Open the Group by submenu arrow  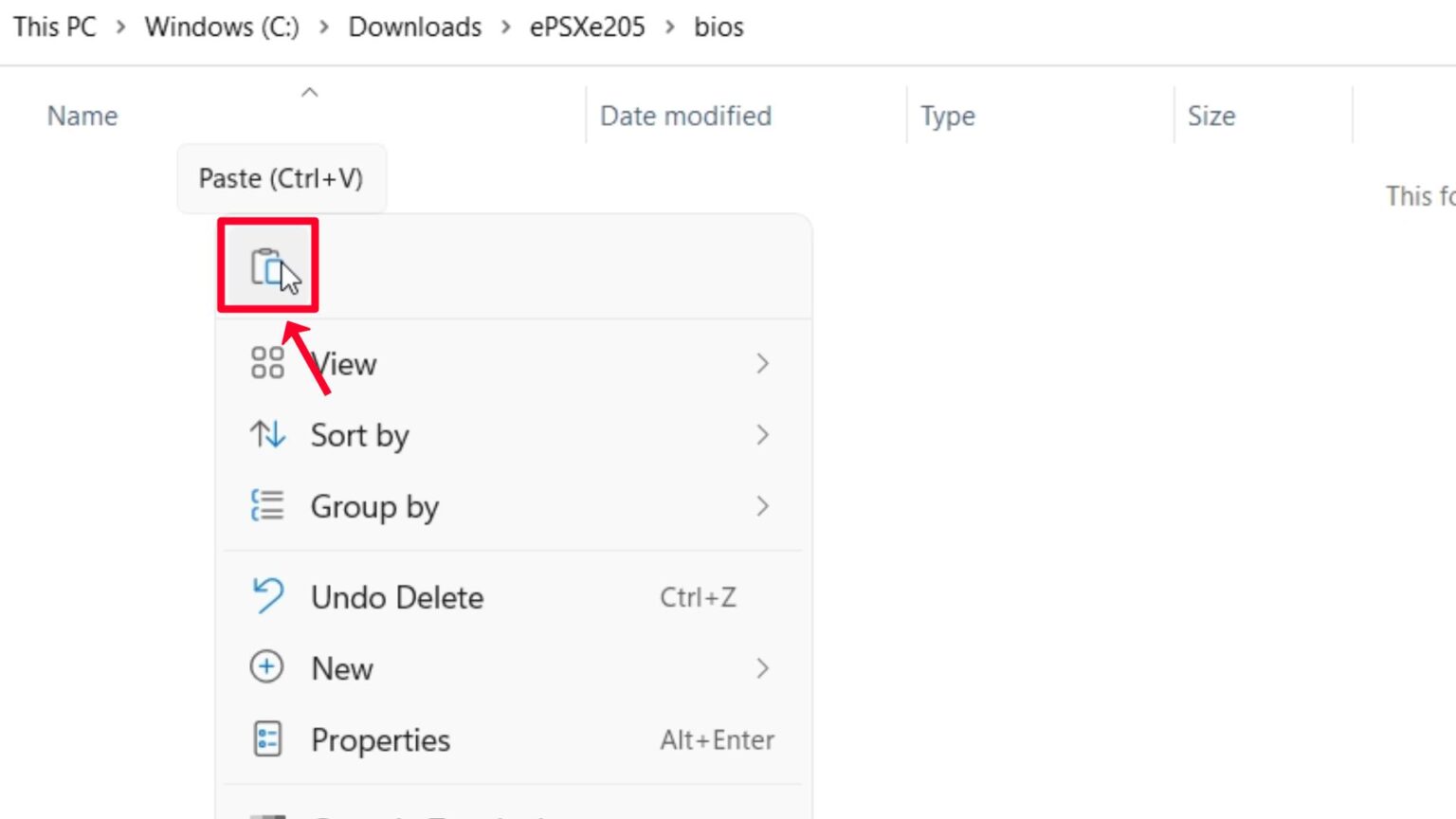762,506
